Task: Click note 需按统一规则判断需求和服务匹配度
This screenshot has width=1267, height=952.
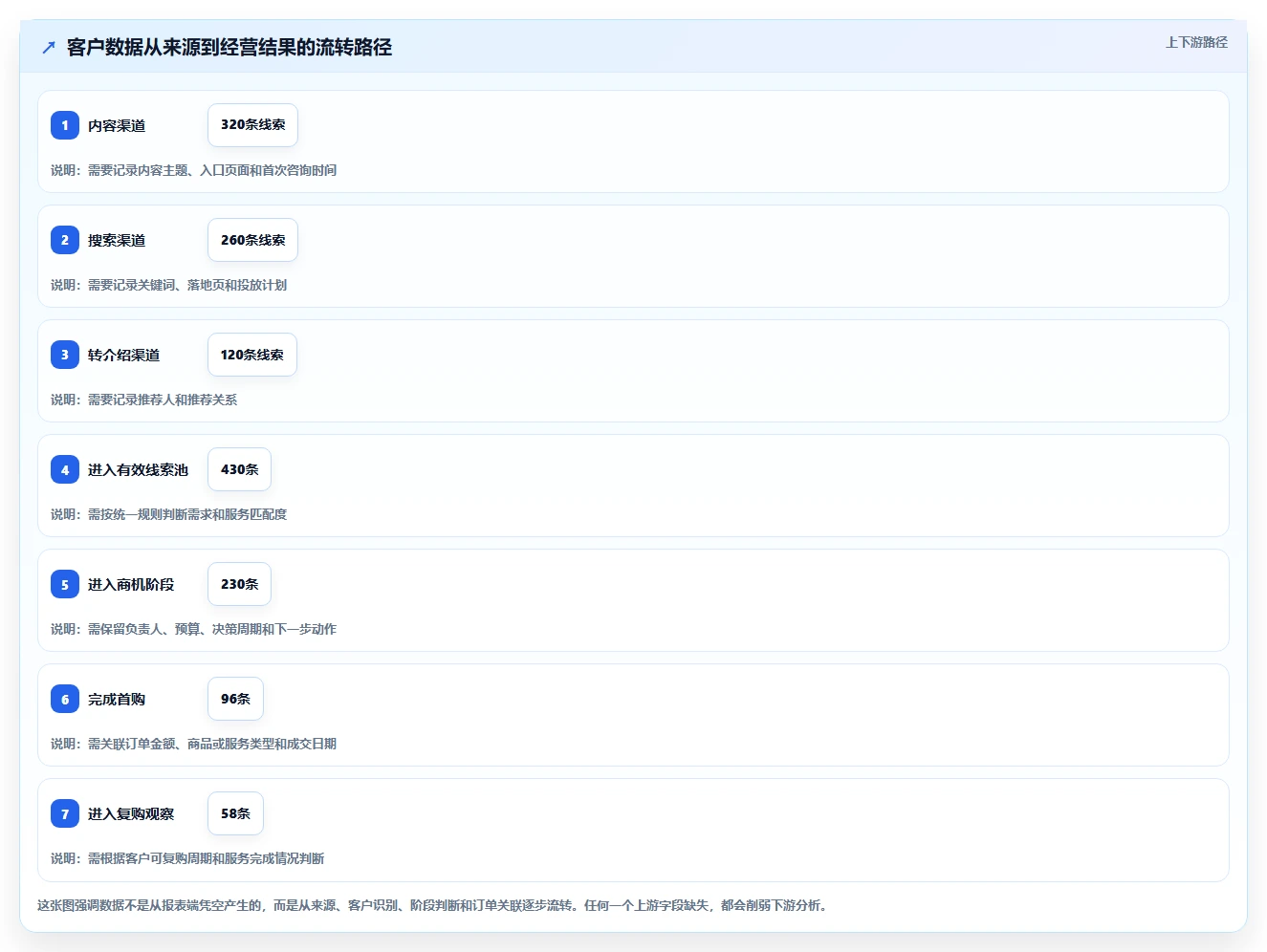Action: 187,514
